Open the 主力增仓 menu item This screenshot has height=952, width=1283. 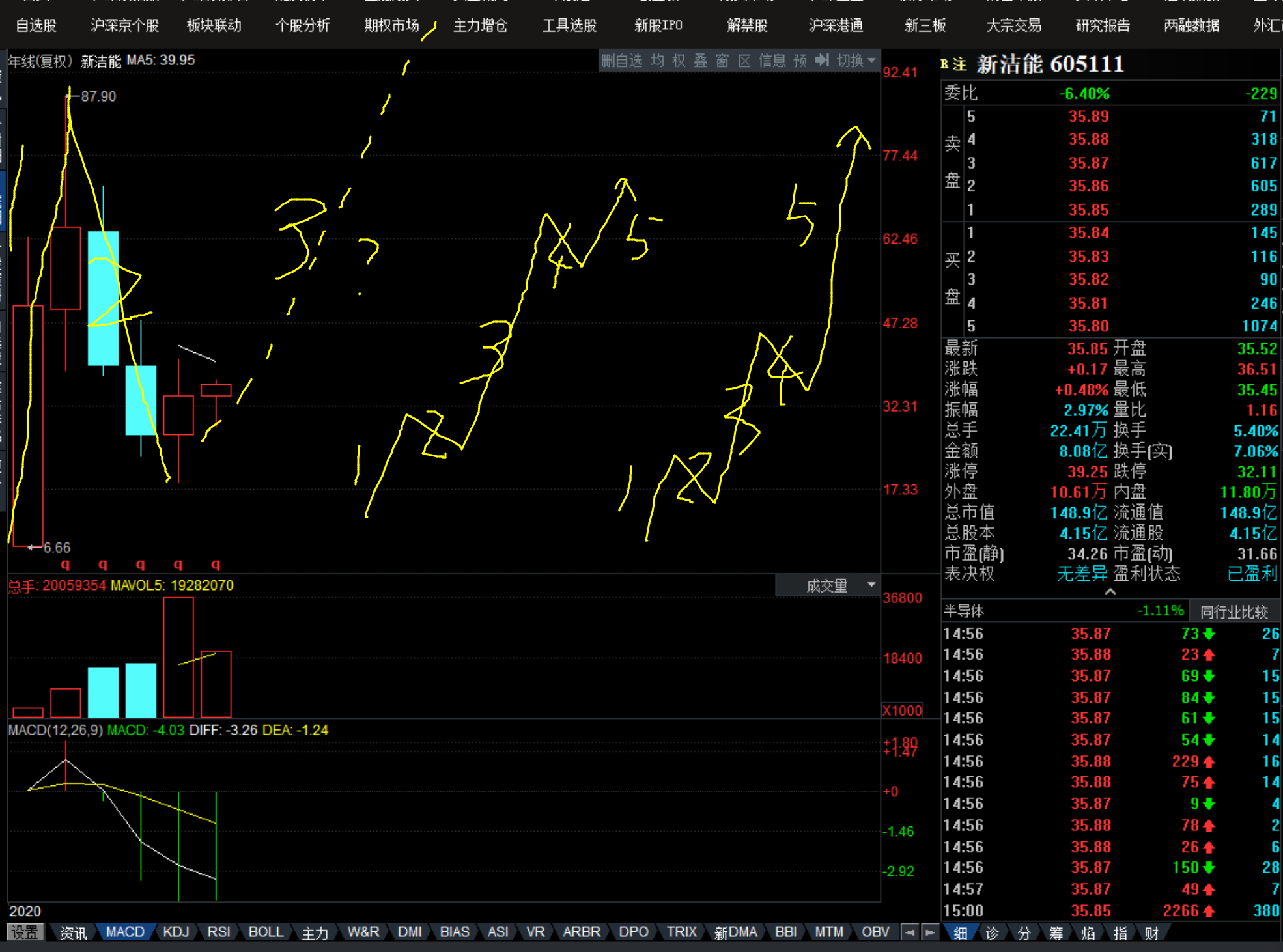[x=480, y=25]
